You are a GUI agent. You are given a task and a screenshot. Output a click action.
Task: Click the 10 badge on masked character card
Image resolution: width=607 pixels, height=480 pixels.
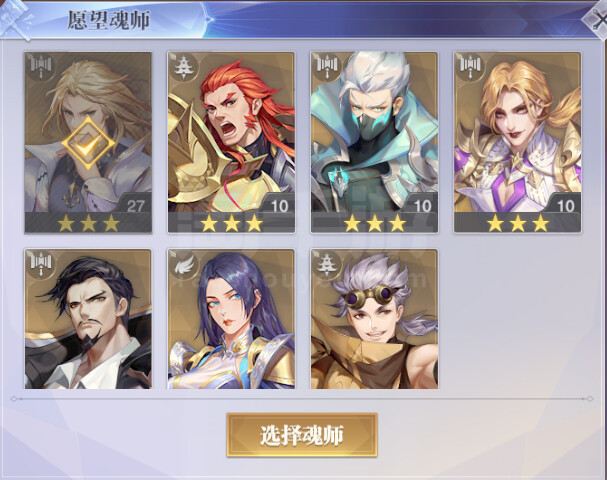coord(422,205)
